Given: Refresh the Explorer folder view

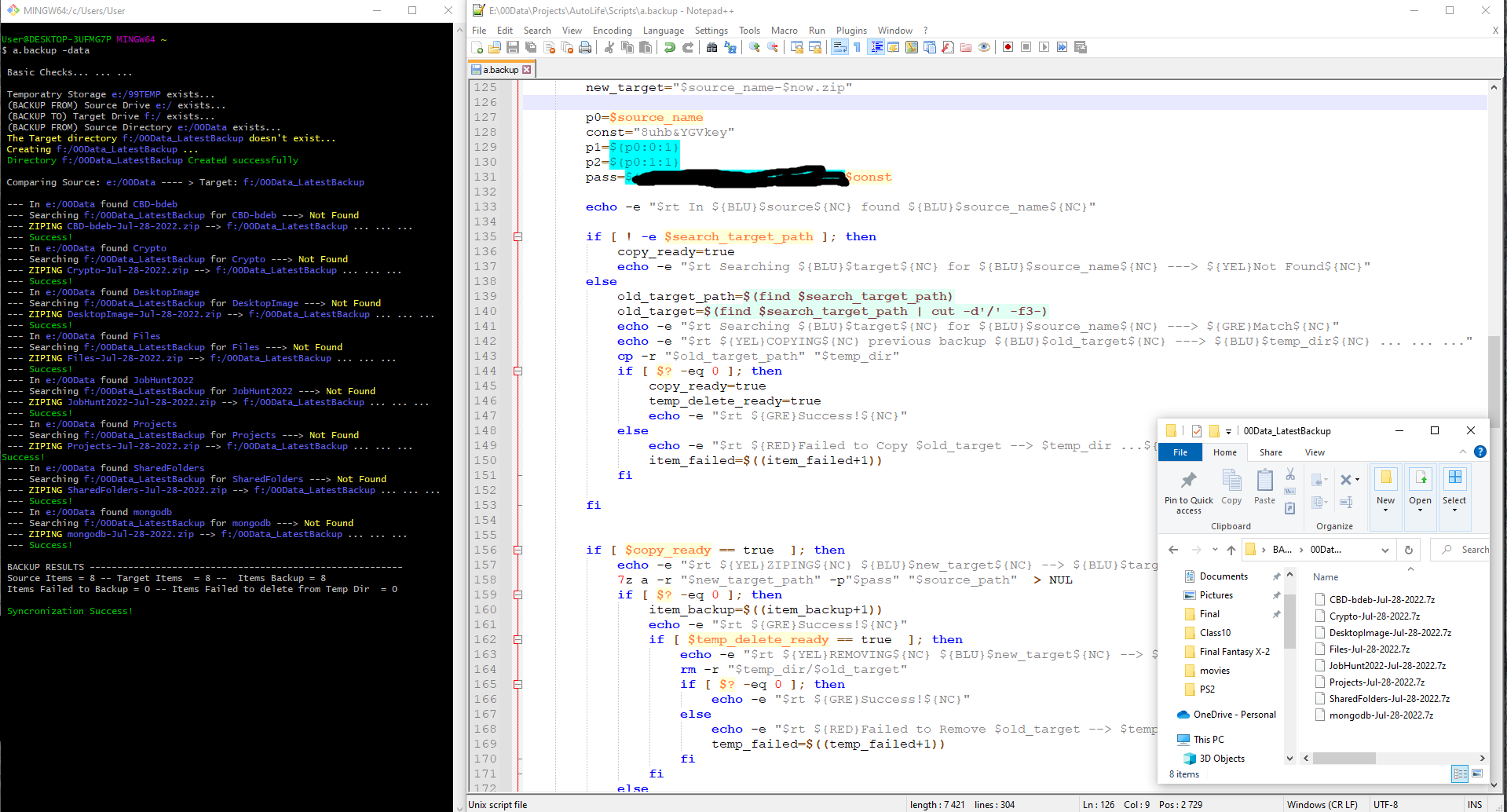Looking at the screenshot, I should (x=1409, y=550).
